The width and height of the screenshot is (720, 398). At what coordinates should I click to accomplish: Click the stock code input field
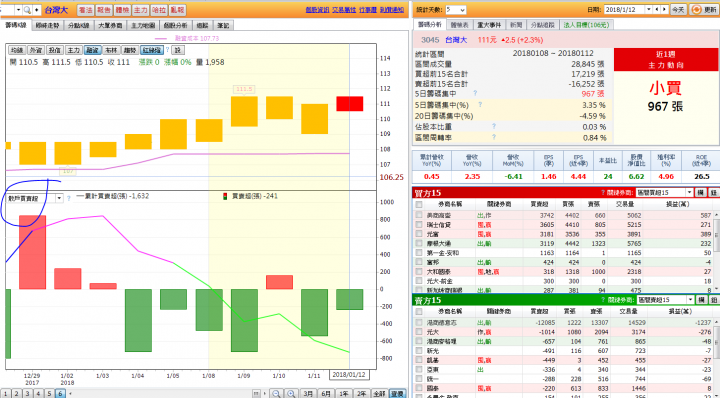pyautogui.click(x=7, y=10)
